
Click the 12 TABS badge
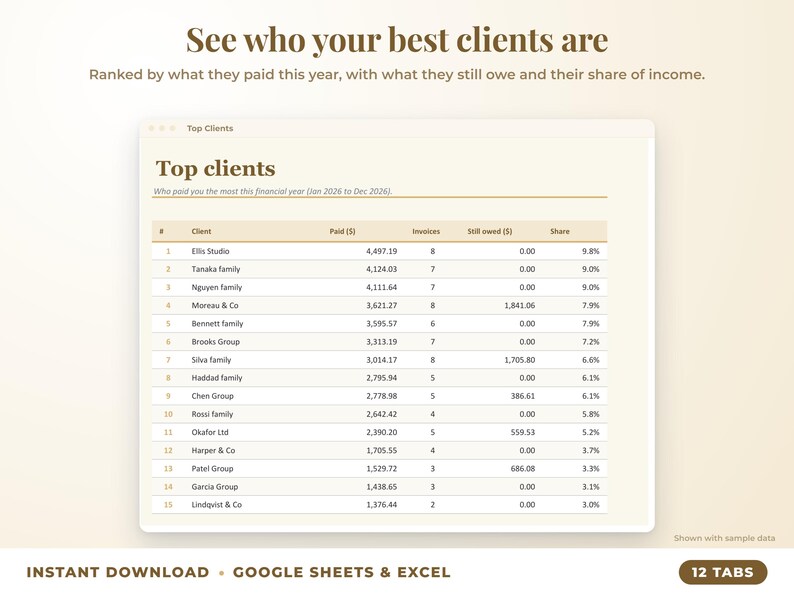point(723,572)
